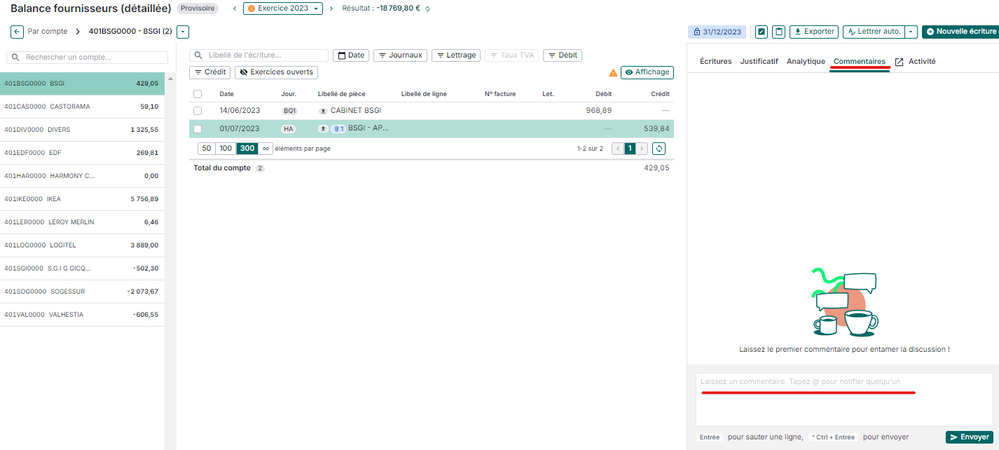Click the edit note icon beside lock date
This screenshot has width=999, height=450.
click(x=761, y=32)
